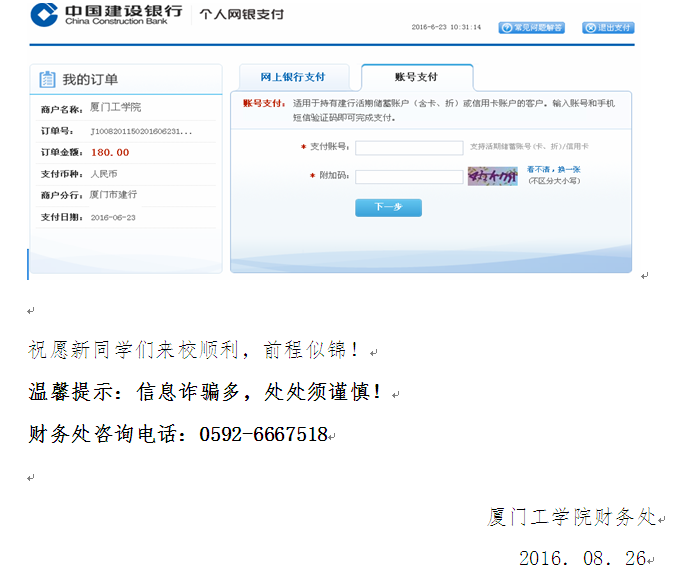Click into the 附加码 text box
Image resolution: width=688 pixels, height=572 pixels.
(408, 177)
